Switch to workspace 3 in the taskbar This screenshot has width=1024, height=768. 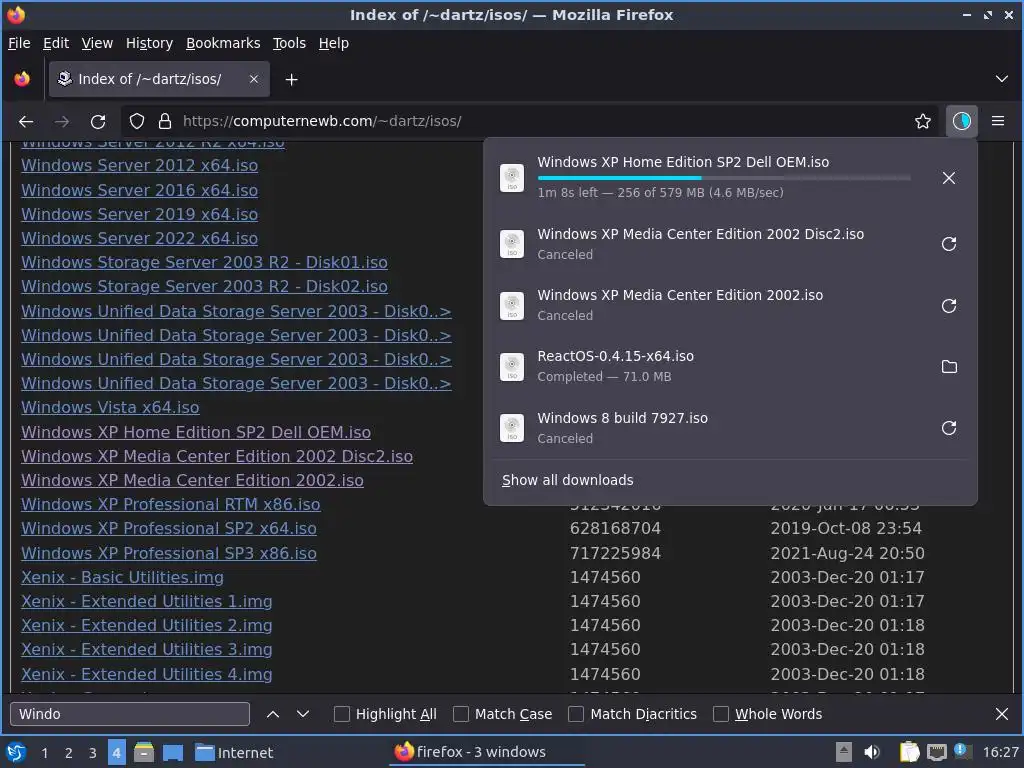pos(93,753)
